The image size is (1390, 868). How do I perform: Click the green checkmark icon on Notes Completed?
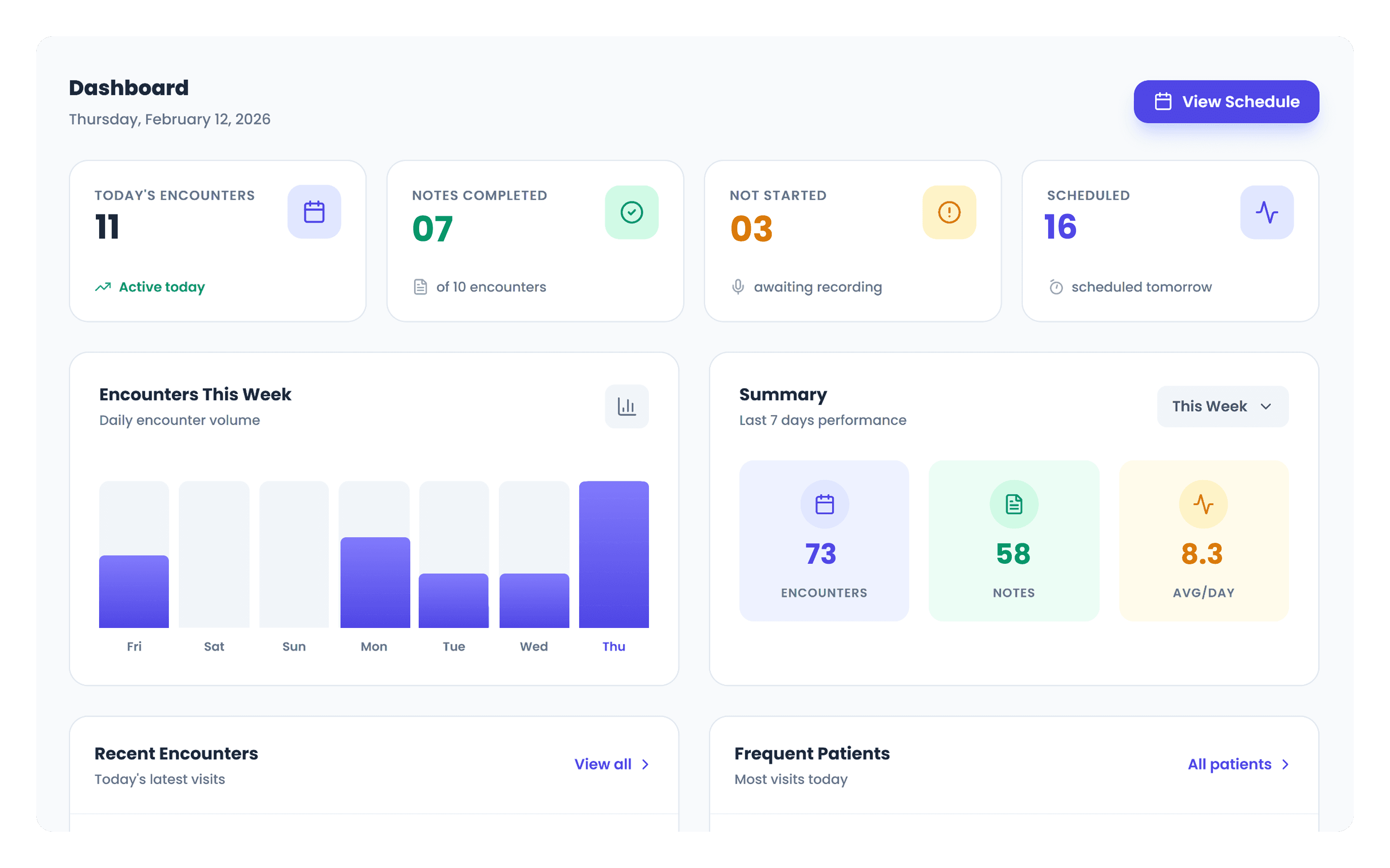click(632, 212)
